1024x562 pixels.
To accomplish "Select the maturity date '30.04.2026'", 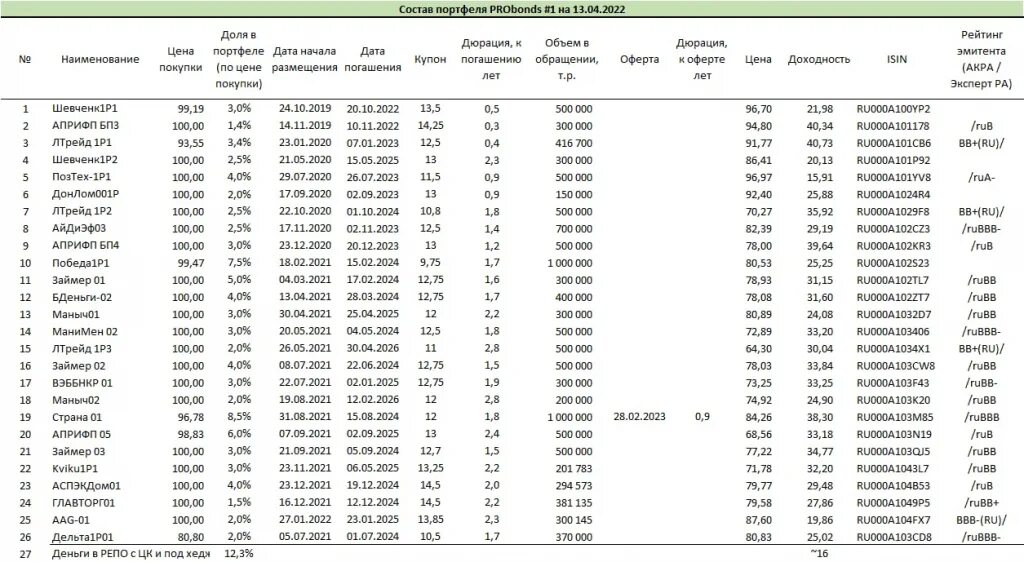I will point(372,349).
